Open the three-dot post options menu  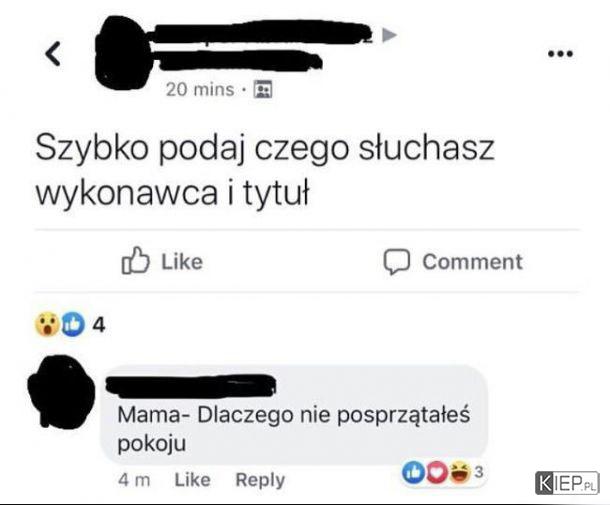[561, 54]
